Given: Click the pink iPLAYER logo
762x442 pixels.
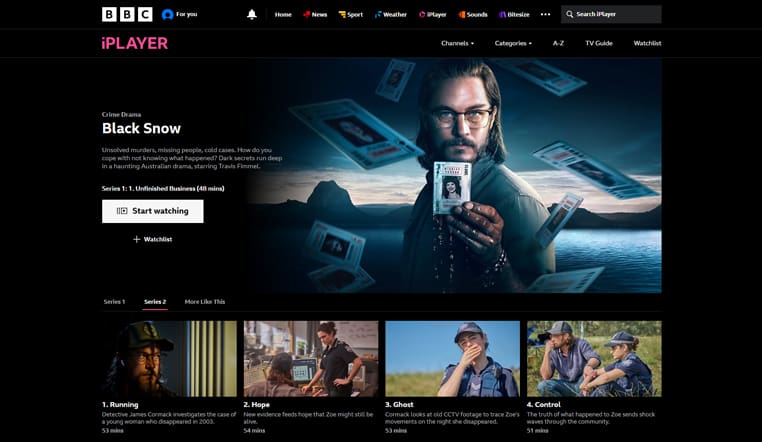Looking at the screenshot, I should point(135,43).
